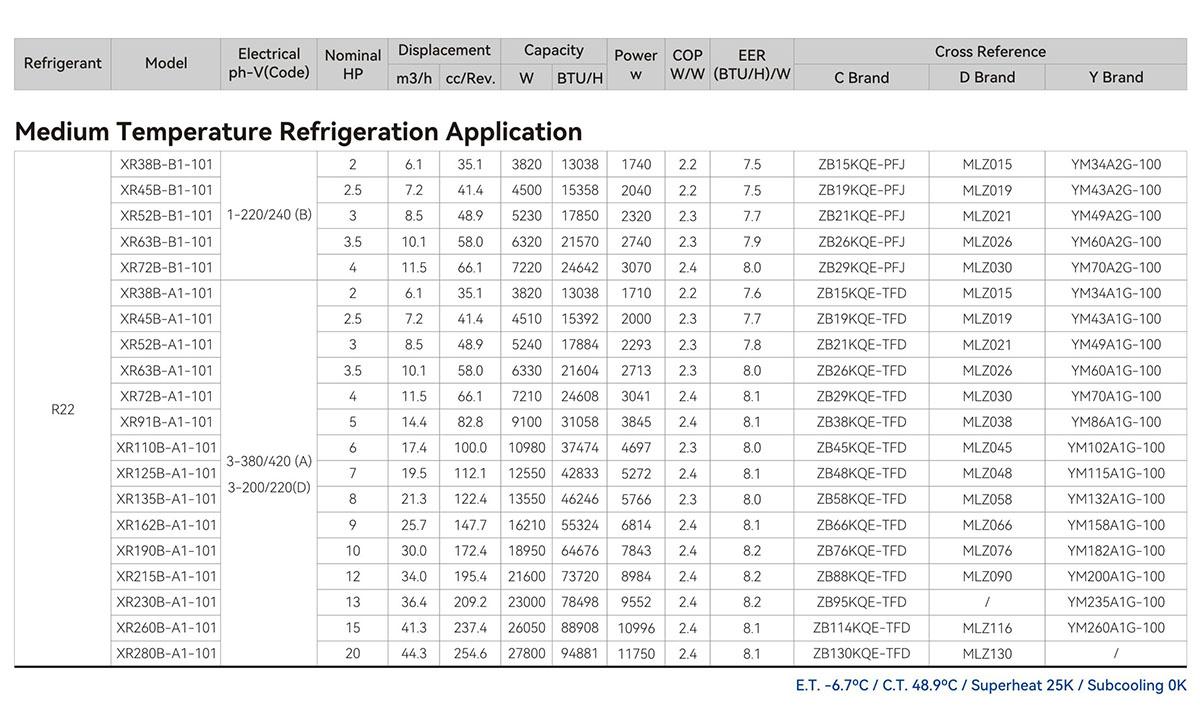Select model XR110B-A1-101

(166, 448)
